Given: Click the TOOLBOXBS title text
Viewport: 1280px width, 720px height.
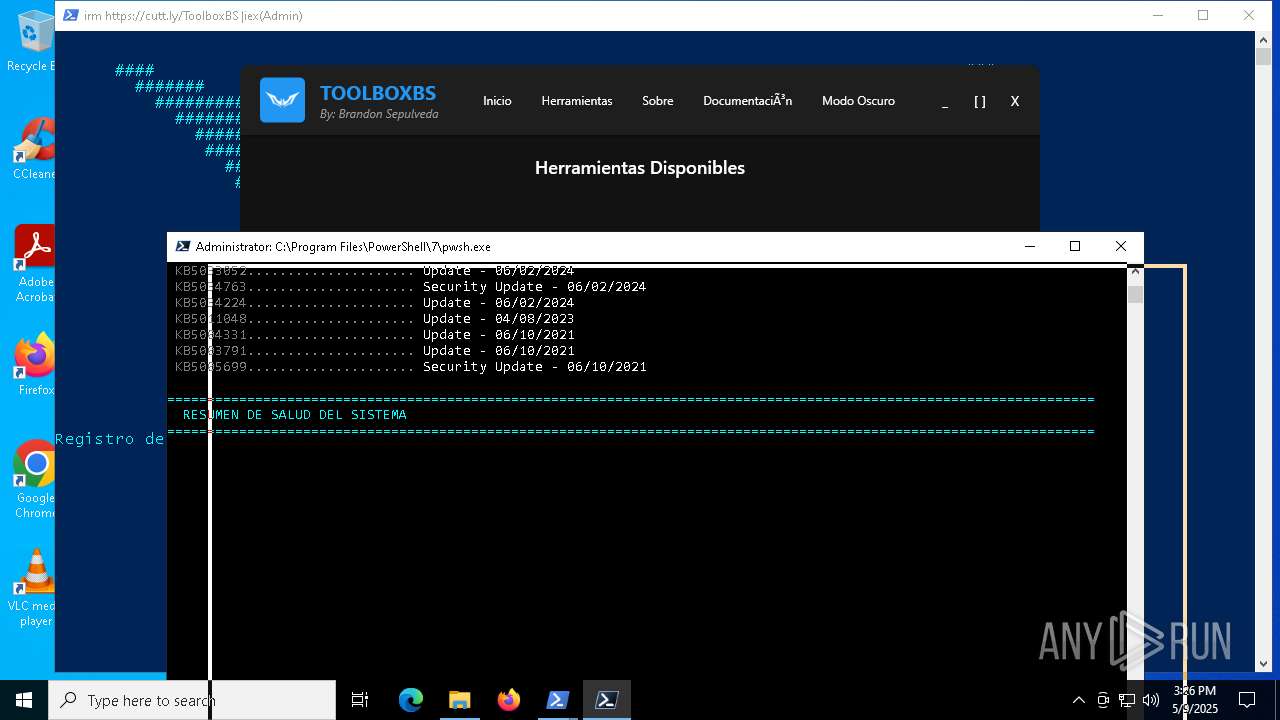Looking at the screenshot, I should (378, 93).
